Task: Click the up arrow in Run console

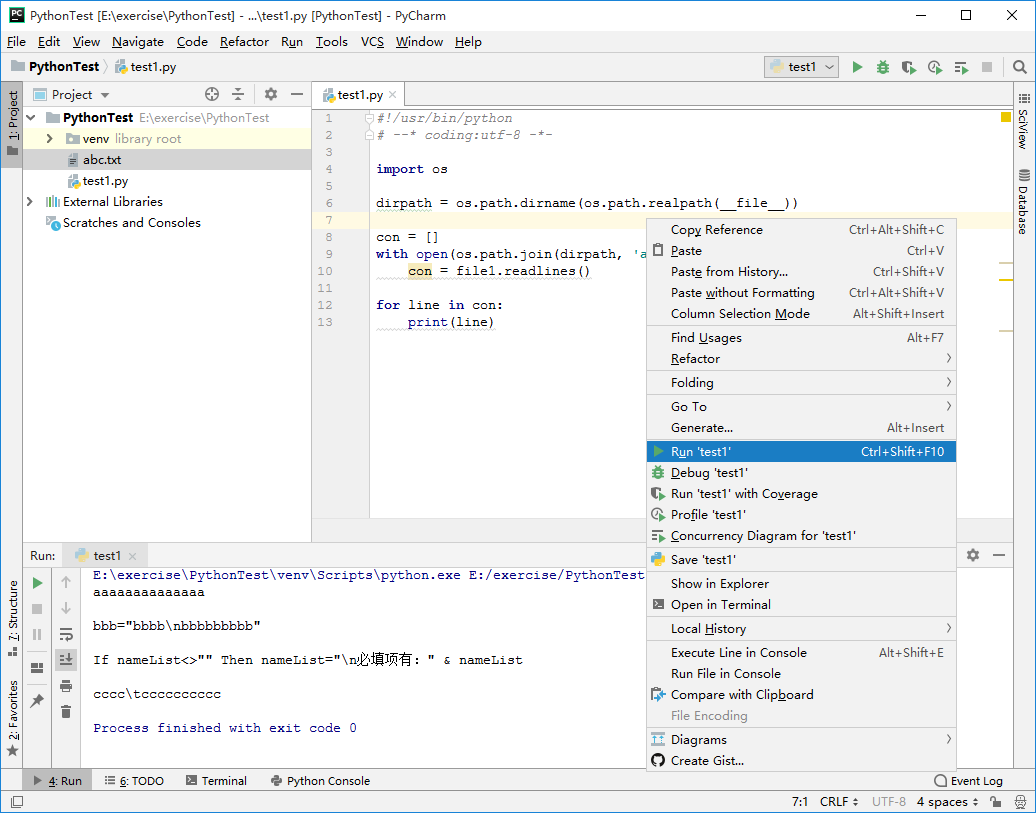Action: (x=65, y=582)
